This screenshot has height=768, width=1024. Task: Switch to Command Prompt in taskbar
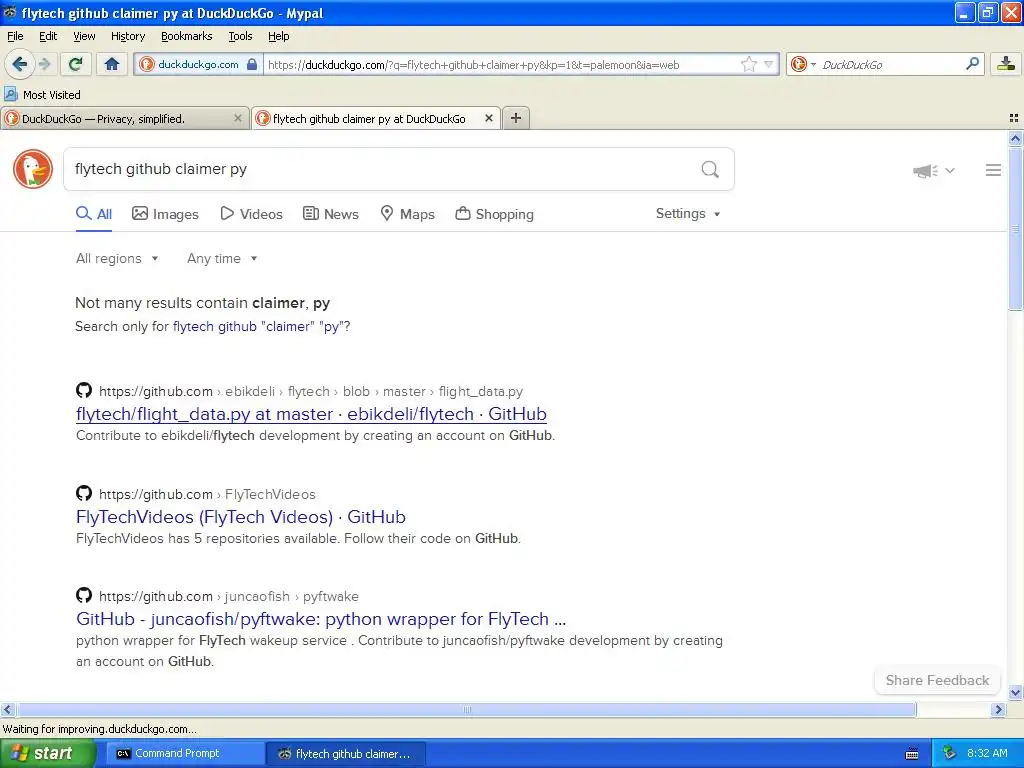coord(184,753)
